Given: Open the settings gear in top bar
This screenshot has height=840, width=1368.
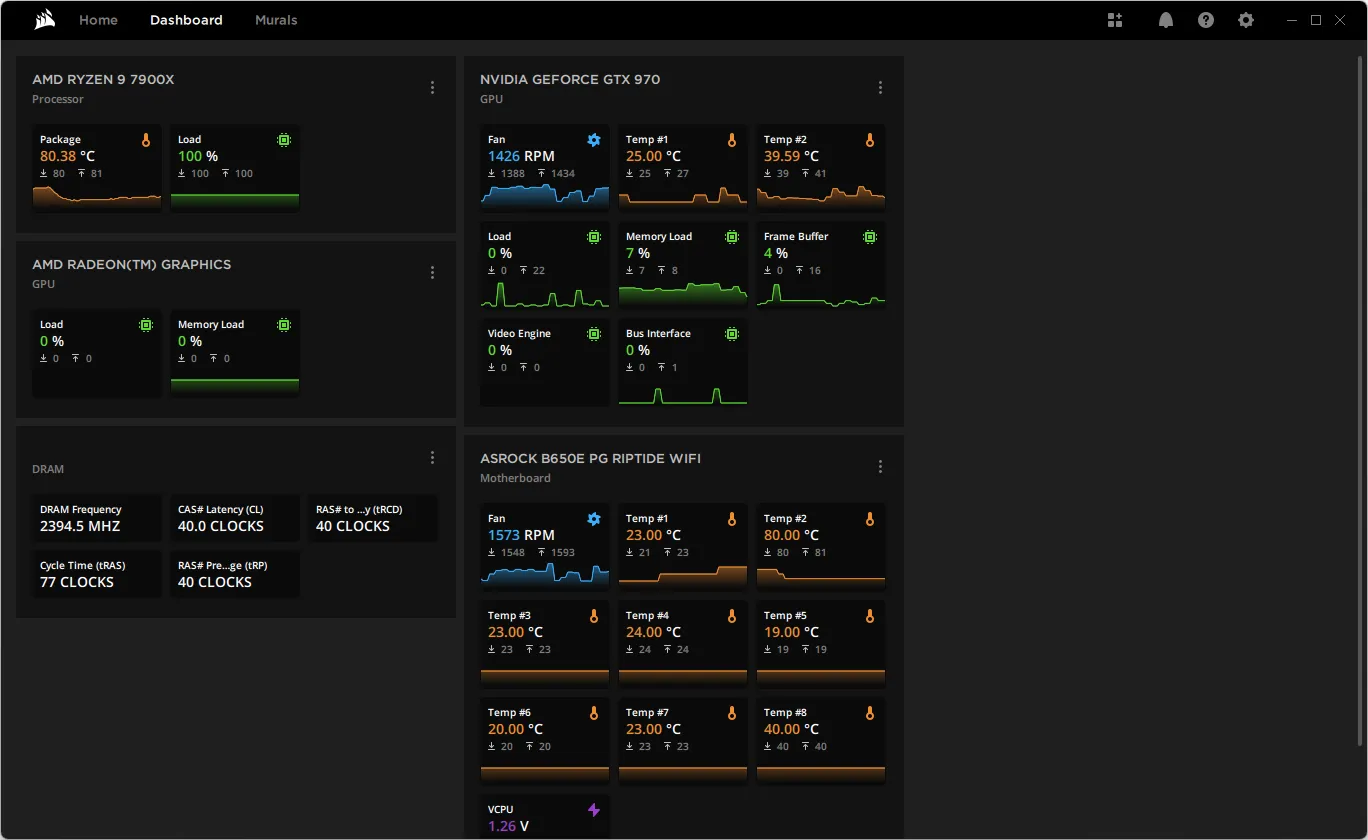Looking at the screenshot, I should coord(1246,20).
